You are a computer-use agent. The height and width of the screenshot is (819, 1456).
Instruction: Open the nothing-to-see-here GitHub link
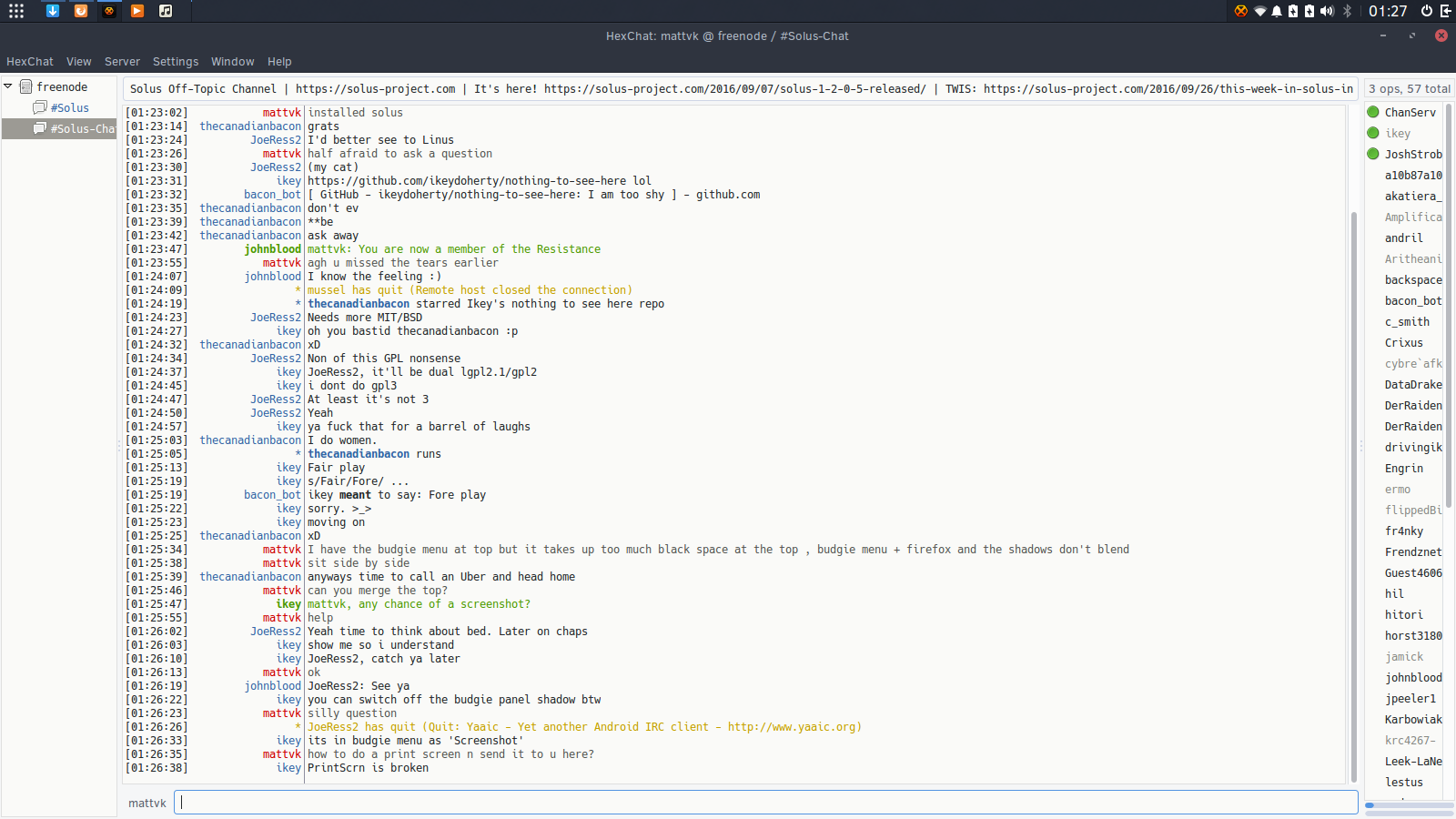[x=467, y=181]
